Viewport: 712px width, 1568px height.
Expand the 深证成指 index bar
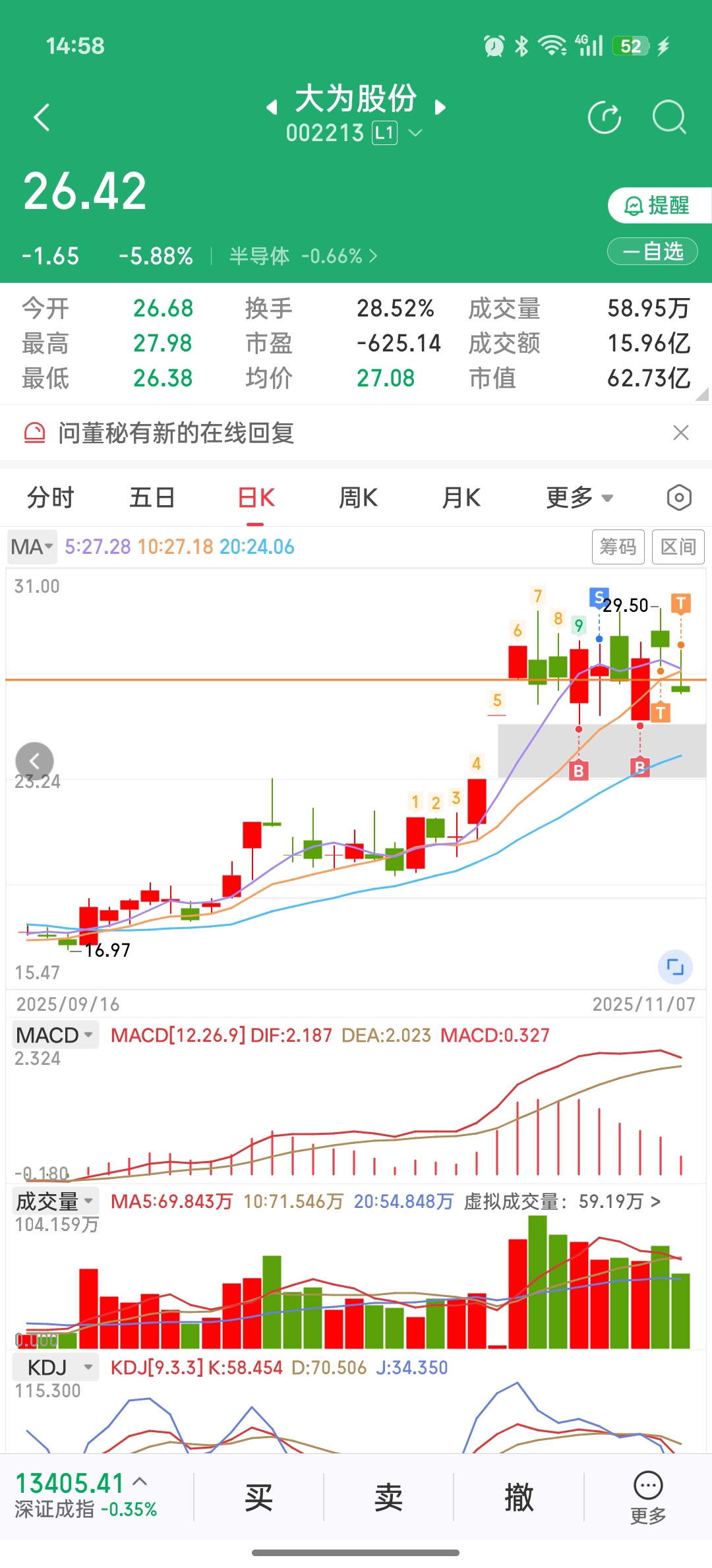[x=86, y=1495]
